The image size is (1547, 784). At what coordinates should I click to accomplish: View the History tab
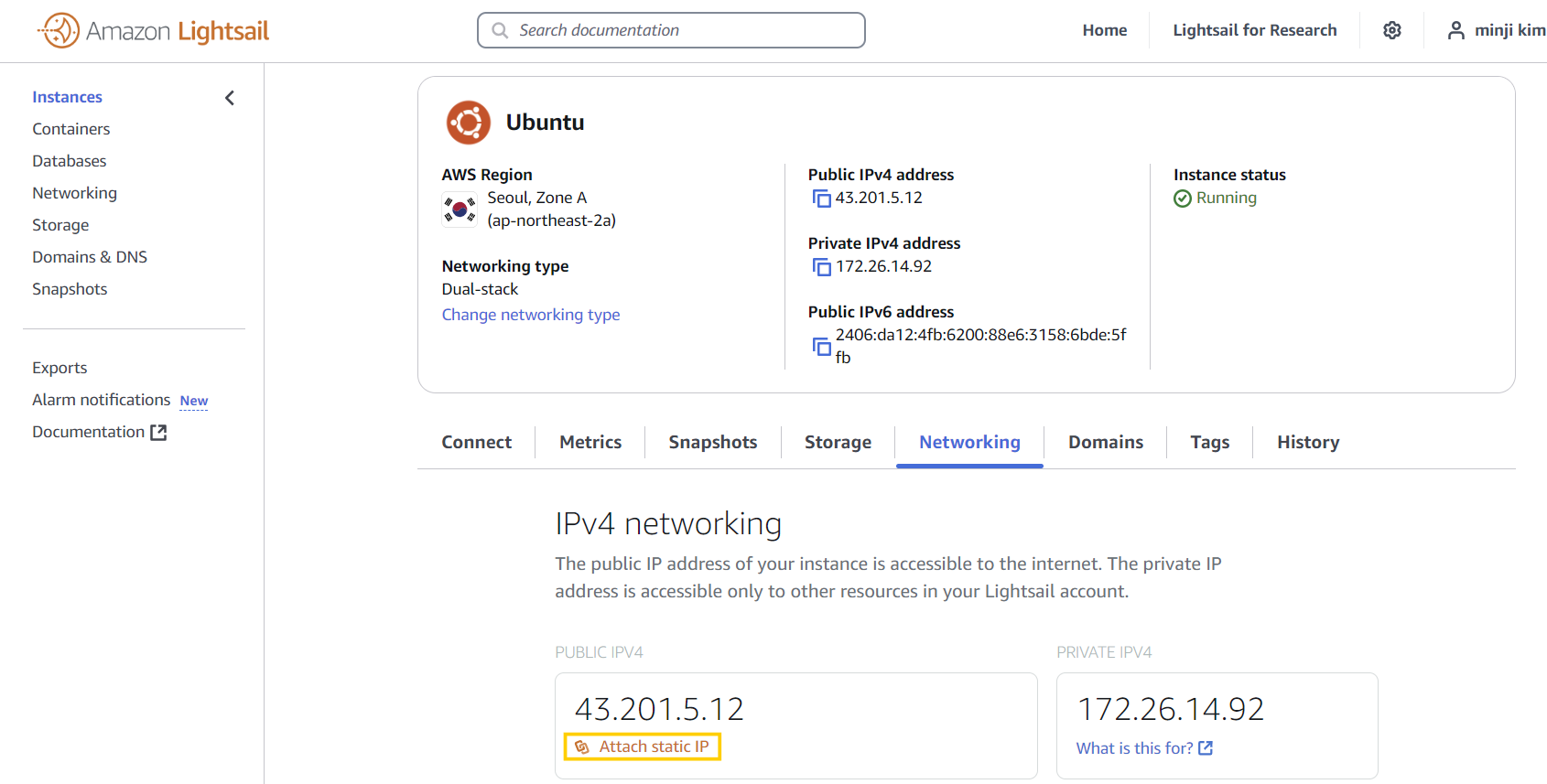(1308, 442)
